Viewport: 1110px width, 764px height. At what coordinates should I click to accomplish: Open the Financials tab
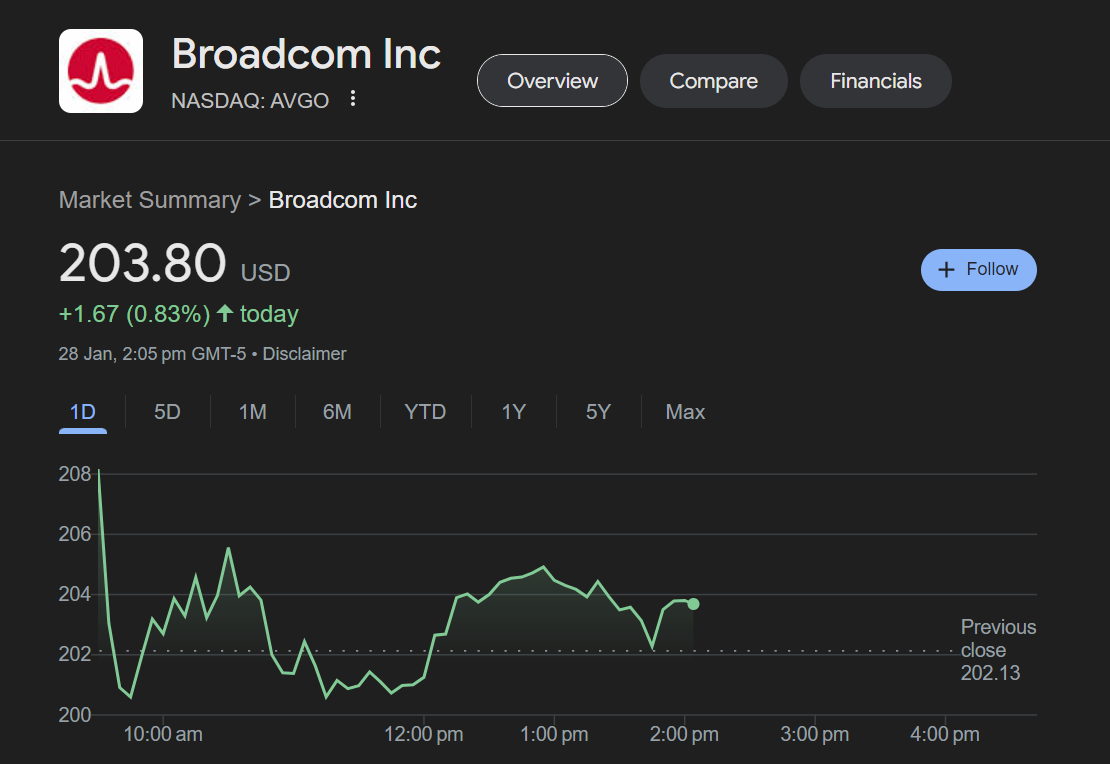tap(876, 81)
